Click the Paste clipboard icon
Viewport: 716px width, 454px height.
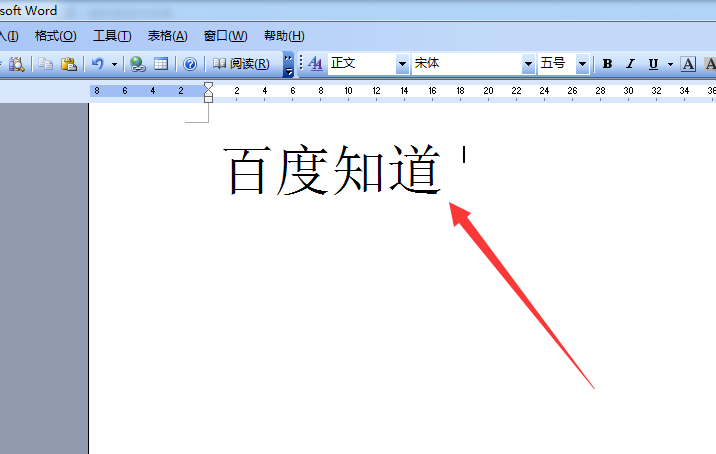(x=68, y=63)
